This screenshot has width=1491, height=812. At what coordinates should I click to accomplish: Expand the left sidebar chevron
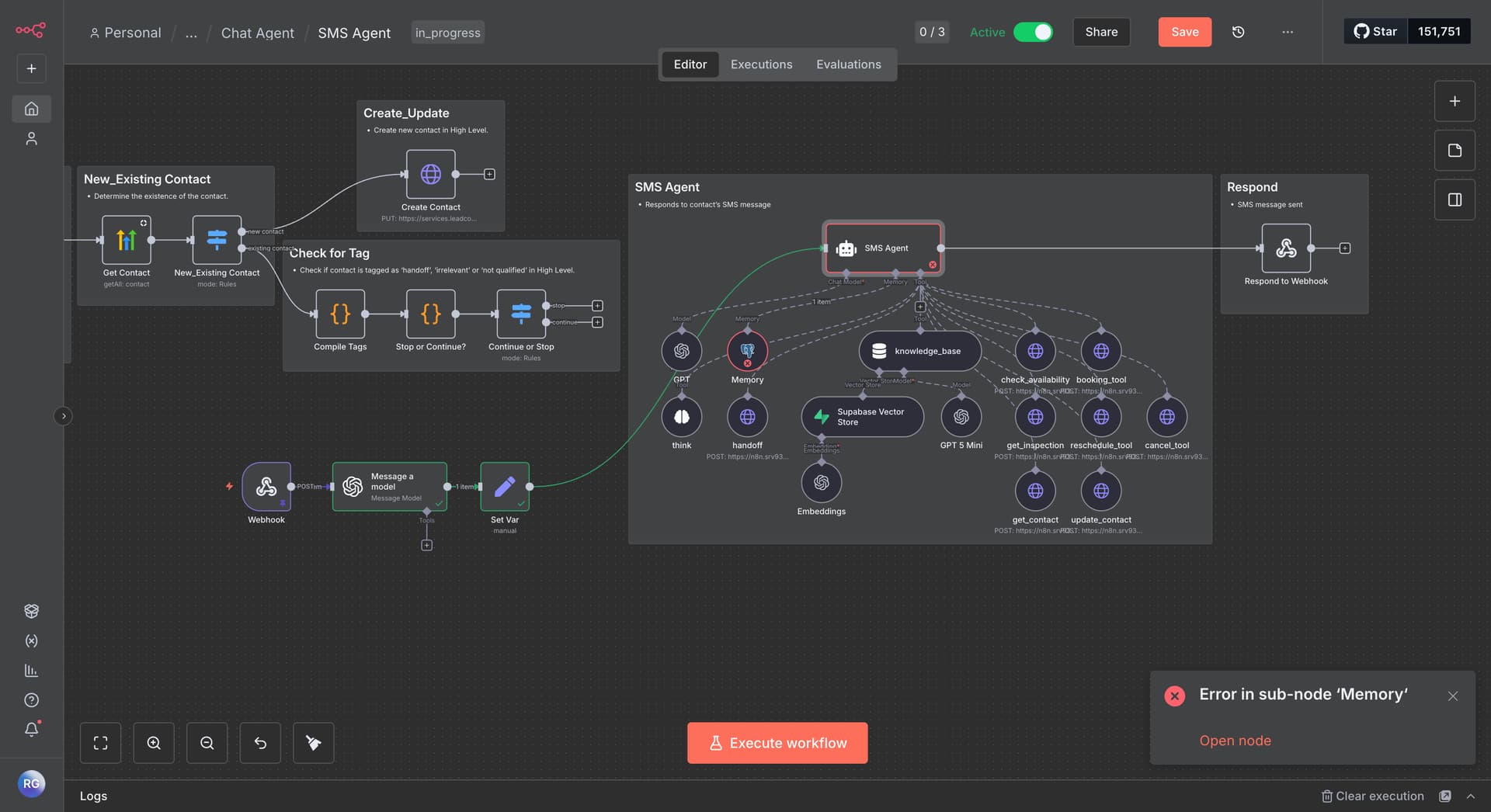click(x=64, y=416)
